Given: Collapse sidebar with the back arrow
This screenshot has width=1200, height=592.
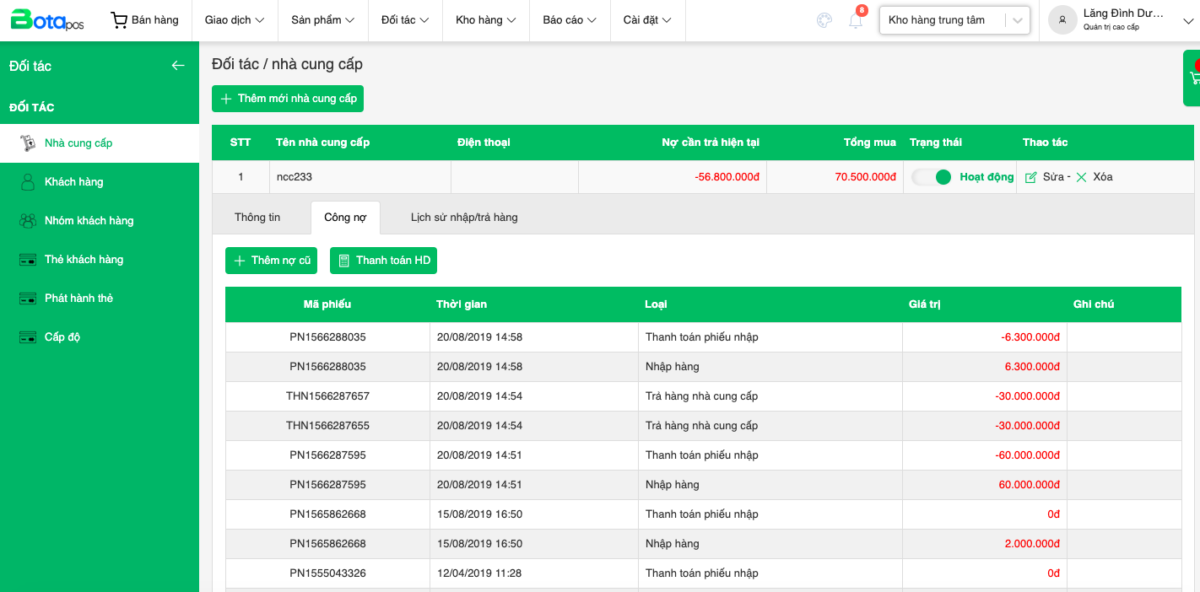Looking at the screenshot, I should [178, 66].
